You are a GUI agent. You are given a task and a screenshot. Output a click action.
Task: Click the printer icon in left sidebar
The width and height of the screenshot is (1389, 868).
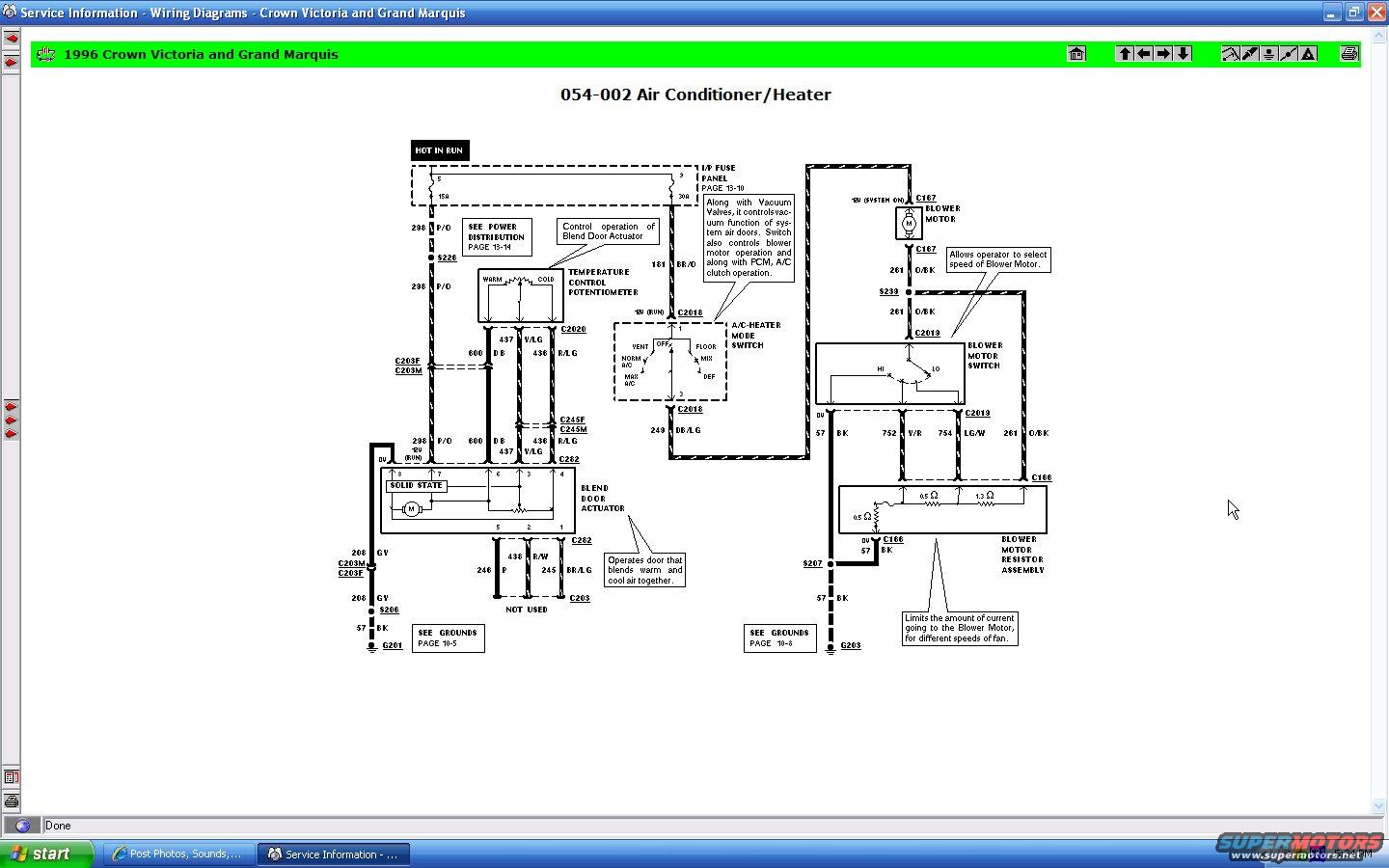[x=11, y=801]
